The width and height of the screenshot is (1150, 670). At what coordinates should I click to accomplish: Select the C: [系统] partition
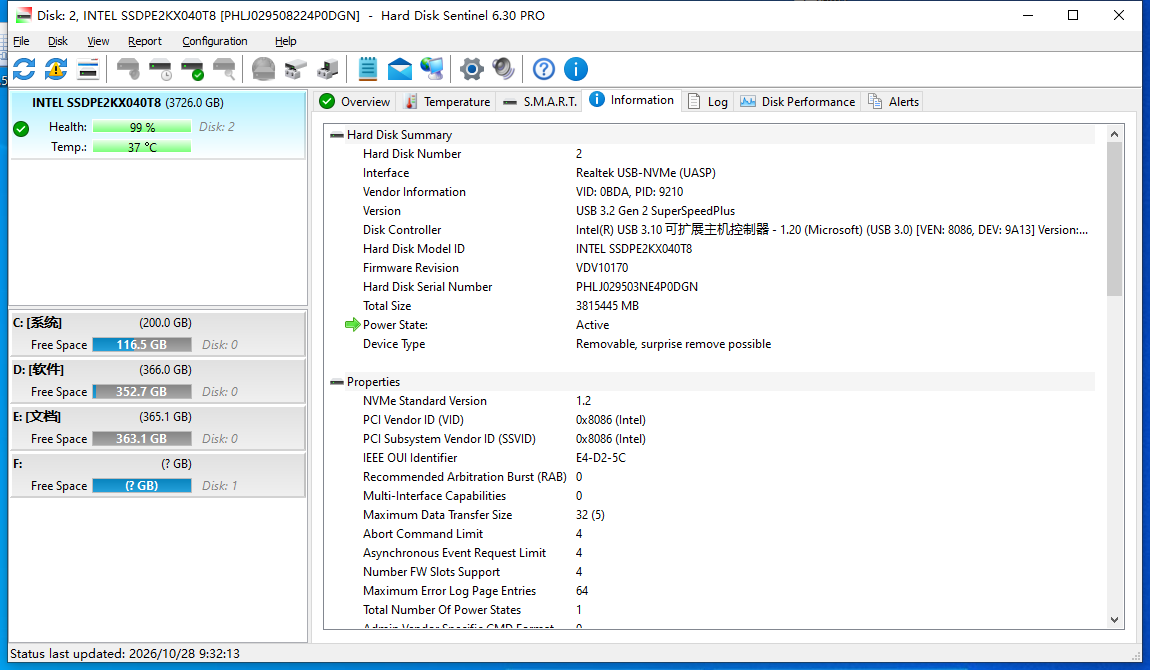point(158,334)
